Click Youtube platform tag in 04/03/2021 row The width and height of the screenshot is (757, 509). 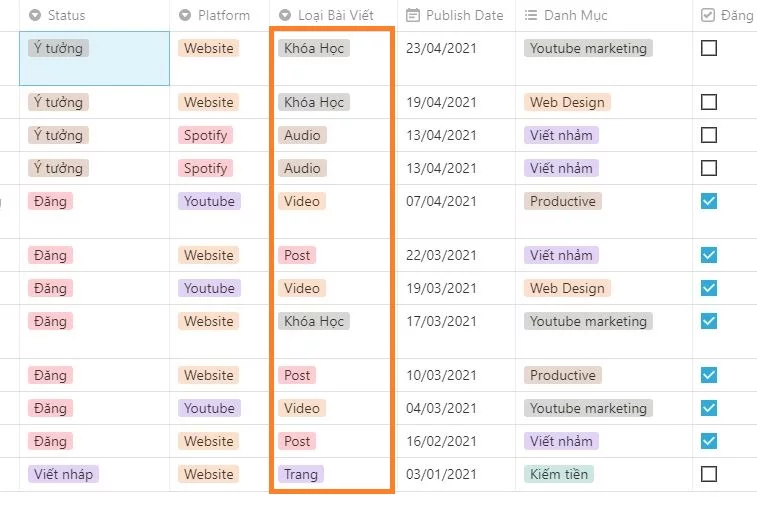pos(210,408)
